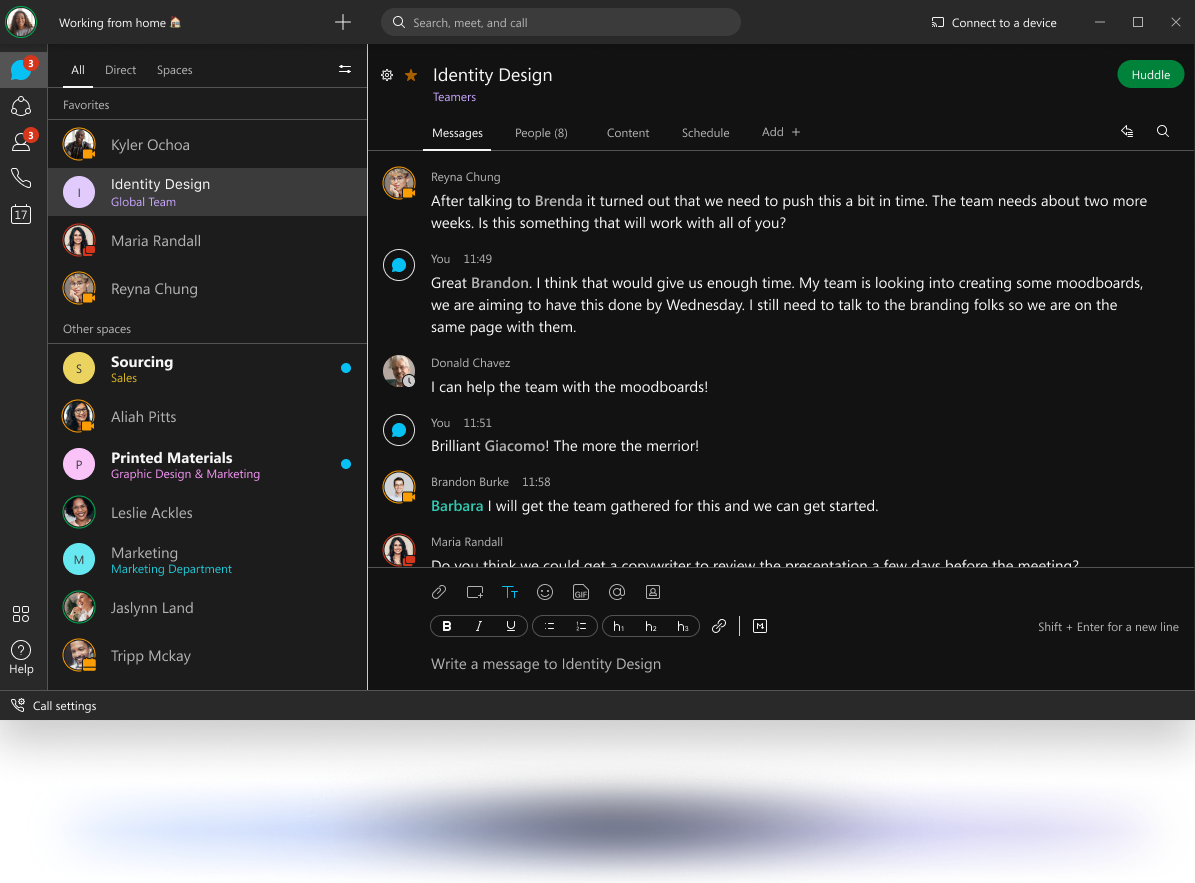The width and height of the screenshot is (1195, 883).
Task: Open the Meetings calendar icon
Action: (x=21, y=214)
